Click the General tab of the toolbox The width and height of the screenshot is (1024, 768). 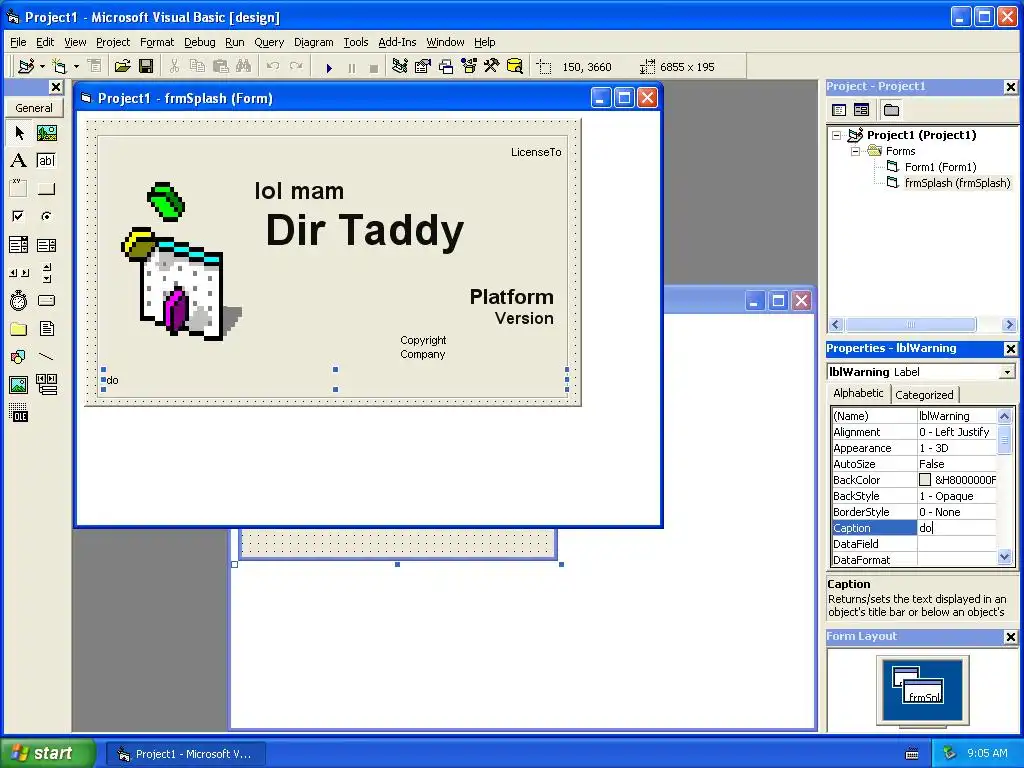(x=34, y=108)
